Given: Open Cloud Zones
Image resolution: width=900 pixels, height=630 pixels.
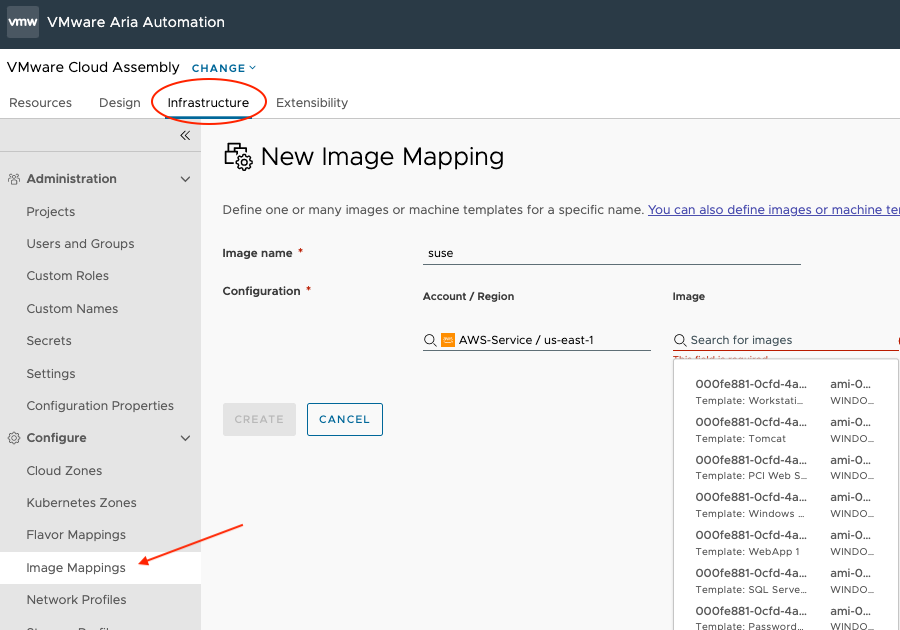Looking at the screenshot, I should (x=64, y=470).
